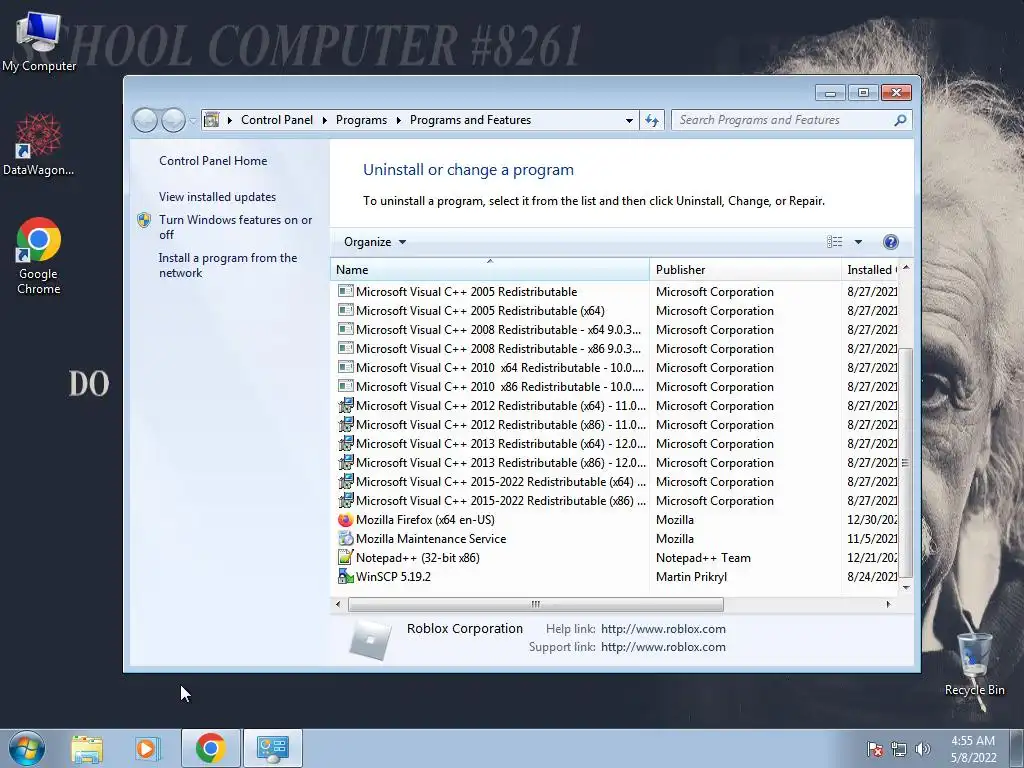Open the Action Center flag icon
This screenshot has width=1024, height=768.
[x=875, y=749]
